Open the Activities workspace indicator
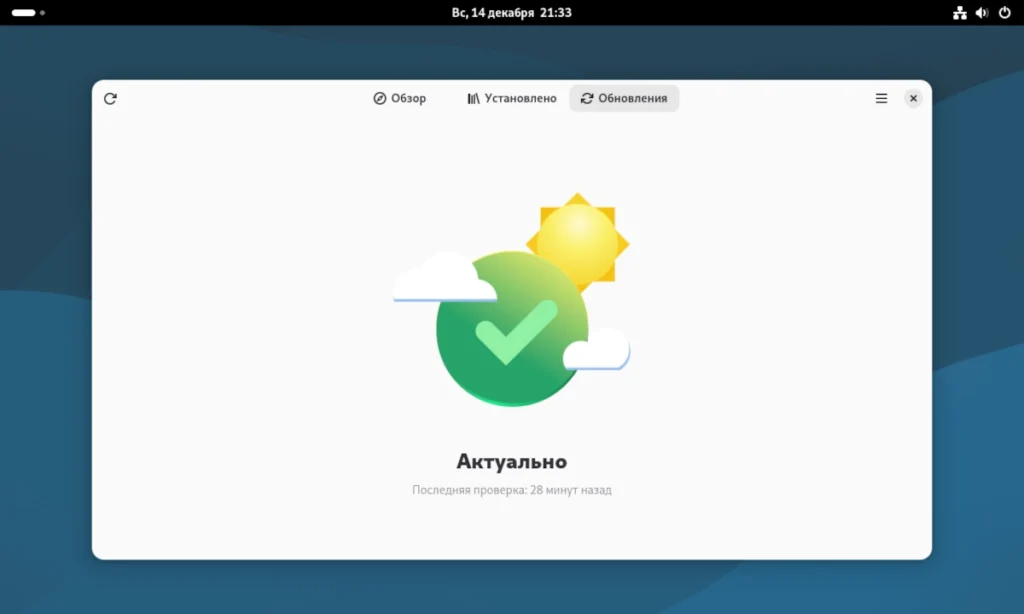Viewport: 1024px width, 614px height. coord(28,12)
